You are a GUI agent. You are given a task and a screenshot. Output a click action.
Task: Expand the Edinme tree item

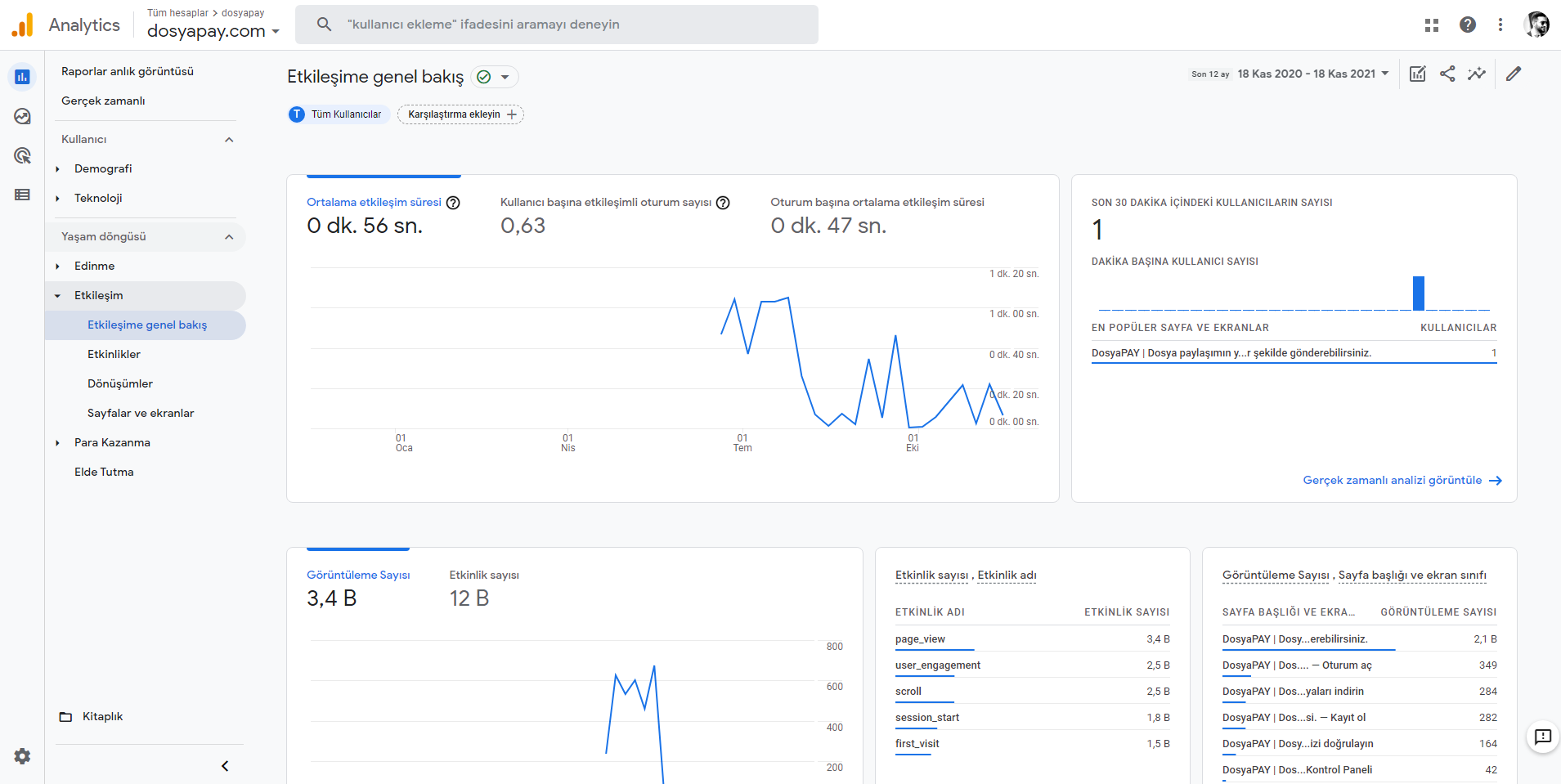click(x=57, y=267)
